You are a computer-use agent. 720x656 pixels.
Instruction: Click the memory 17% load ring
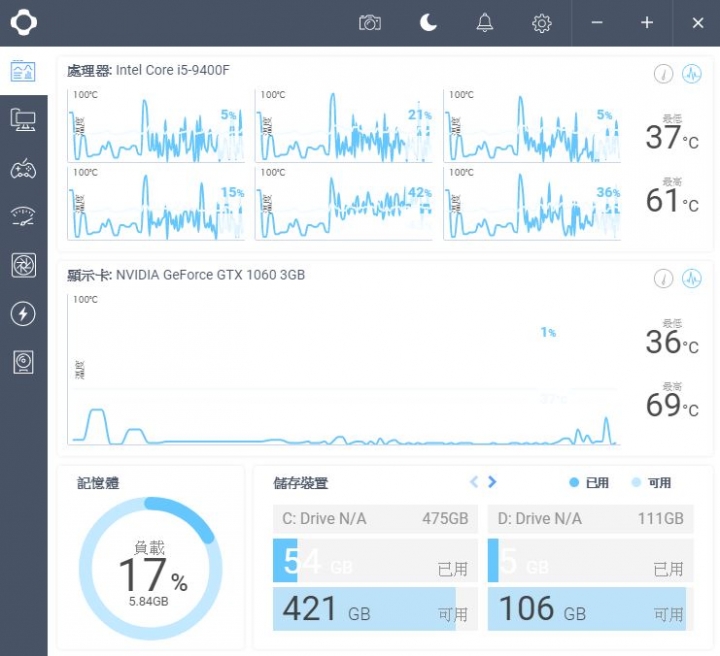151,568
